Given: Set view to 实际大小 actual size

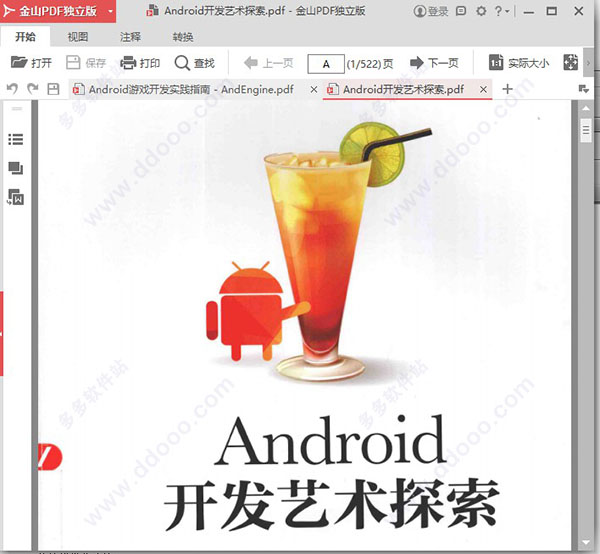Looking at the screenshot, I should (519, 63).
